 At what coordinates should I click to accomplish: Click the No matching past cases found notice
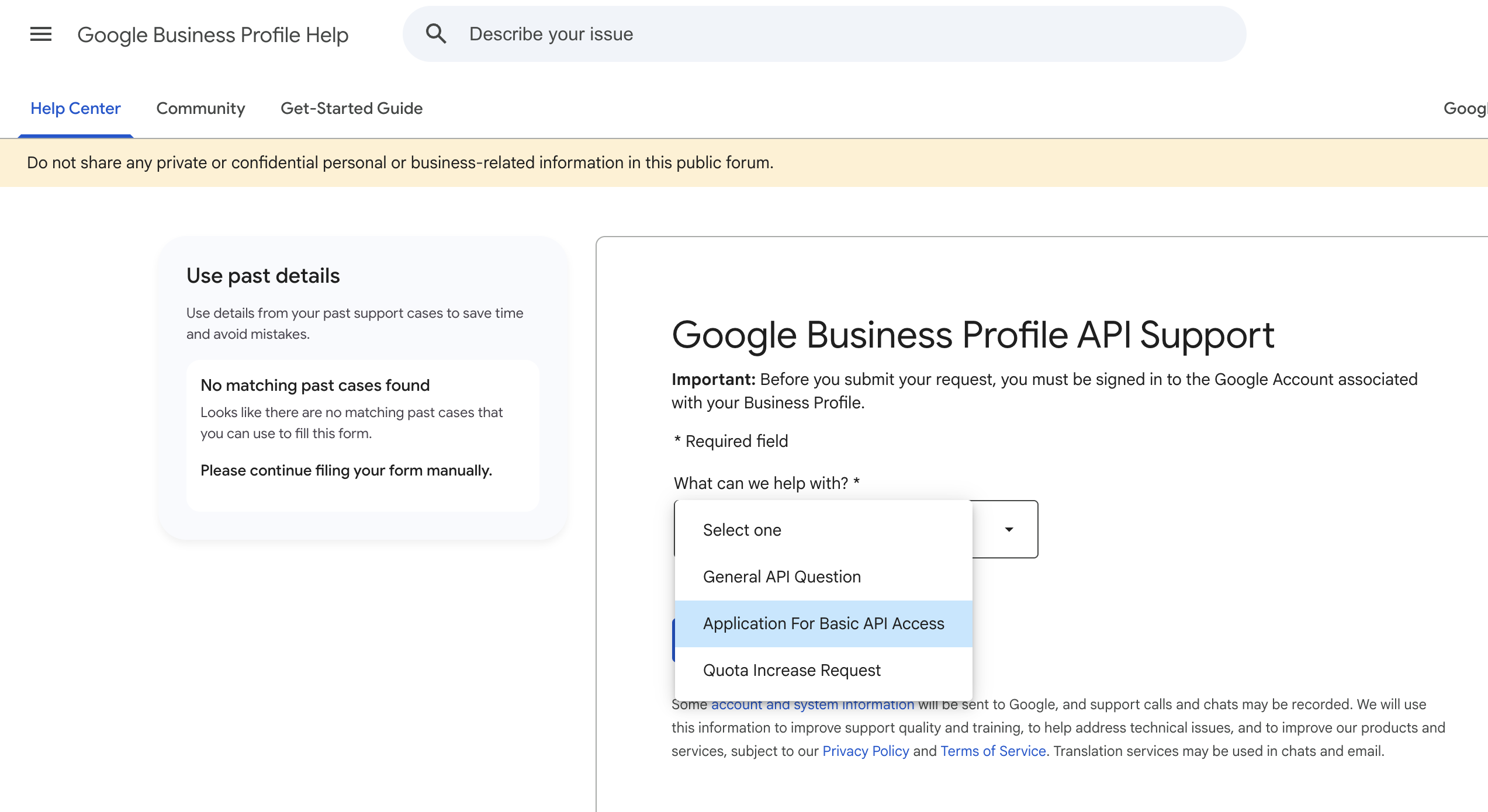click(x=315, y=385)
